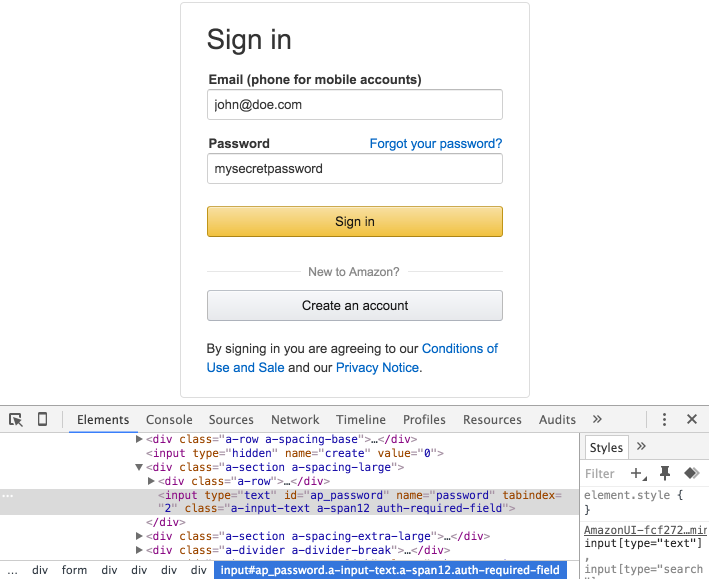Select the form breadcrumb in DOM path
This screenshot has height=579, width=709.
click(x=74, y=570)
